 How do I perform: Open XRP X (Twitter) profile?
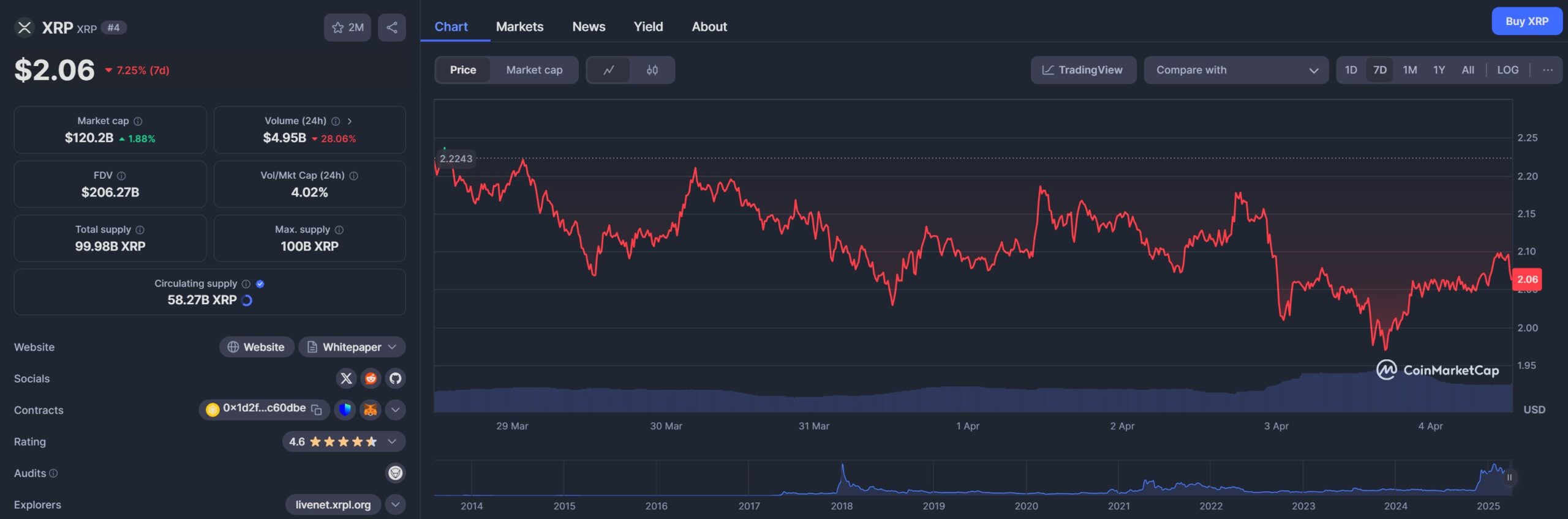[x=346, y=378]
